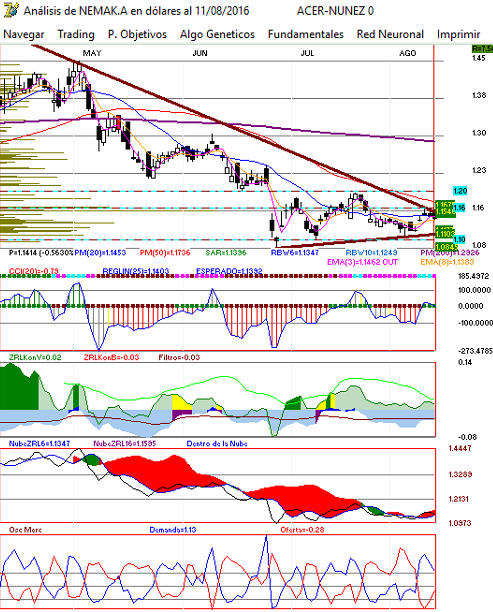
Task: Open the Red Neuronal menu
Action: (390, 34)
